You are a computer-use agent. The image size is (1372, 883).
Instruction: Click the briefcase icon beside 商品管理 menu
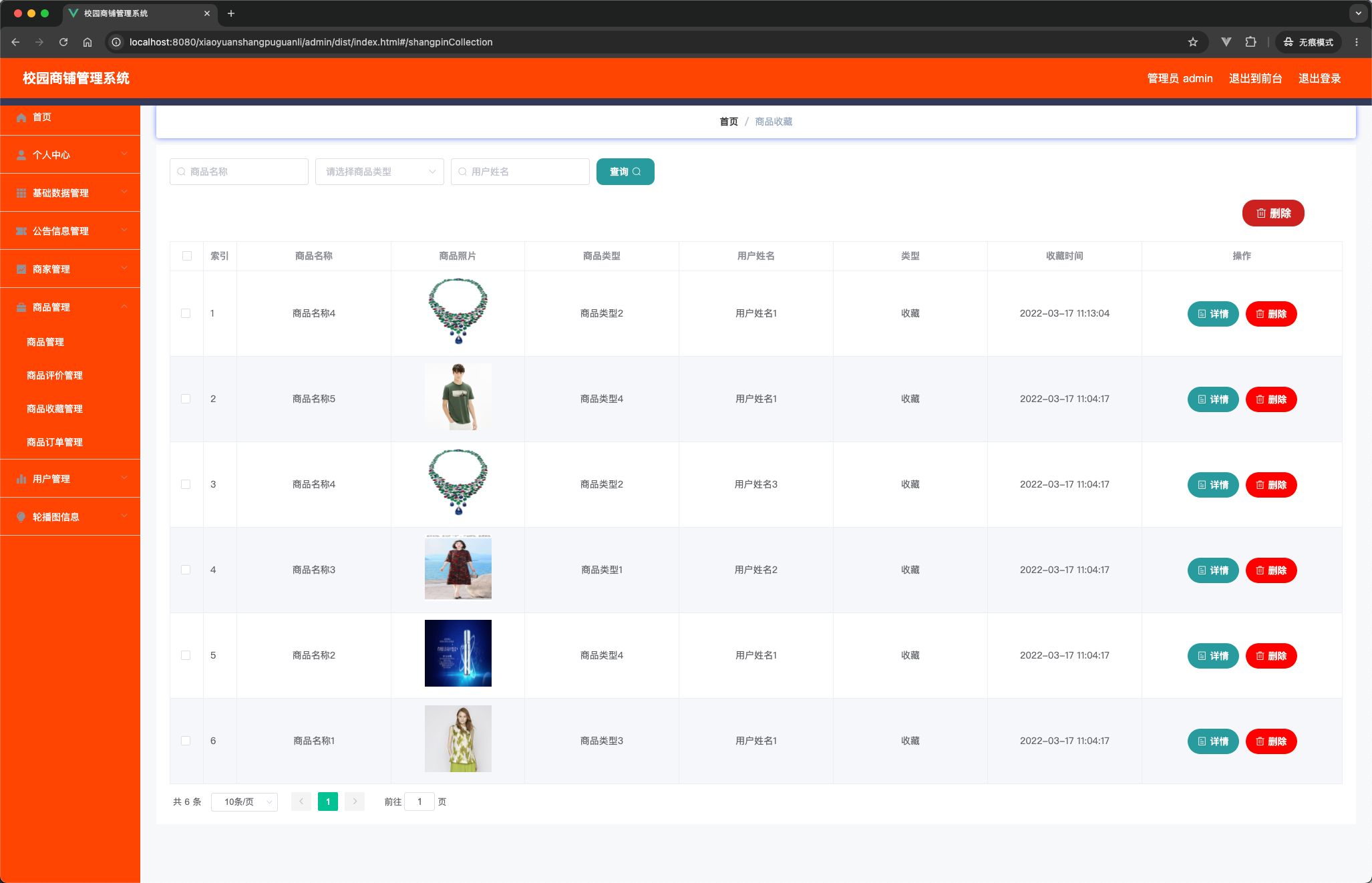pyautogui.click(x=21, y=307)
